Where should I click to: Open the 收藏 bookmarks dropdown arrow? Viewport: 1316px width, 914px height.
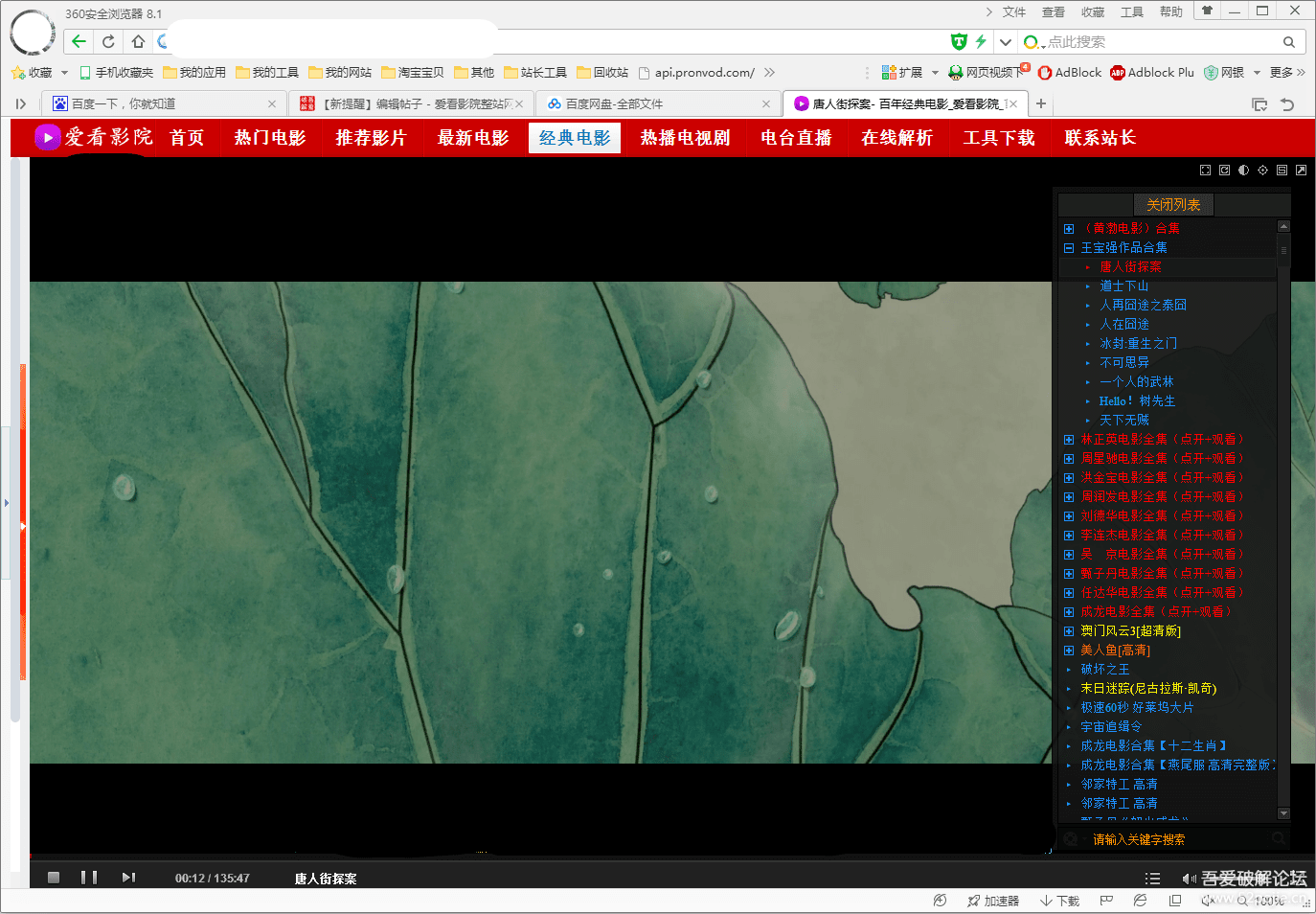[64, 73]
